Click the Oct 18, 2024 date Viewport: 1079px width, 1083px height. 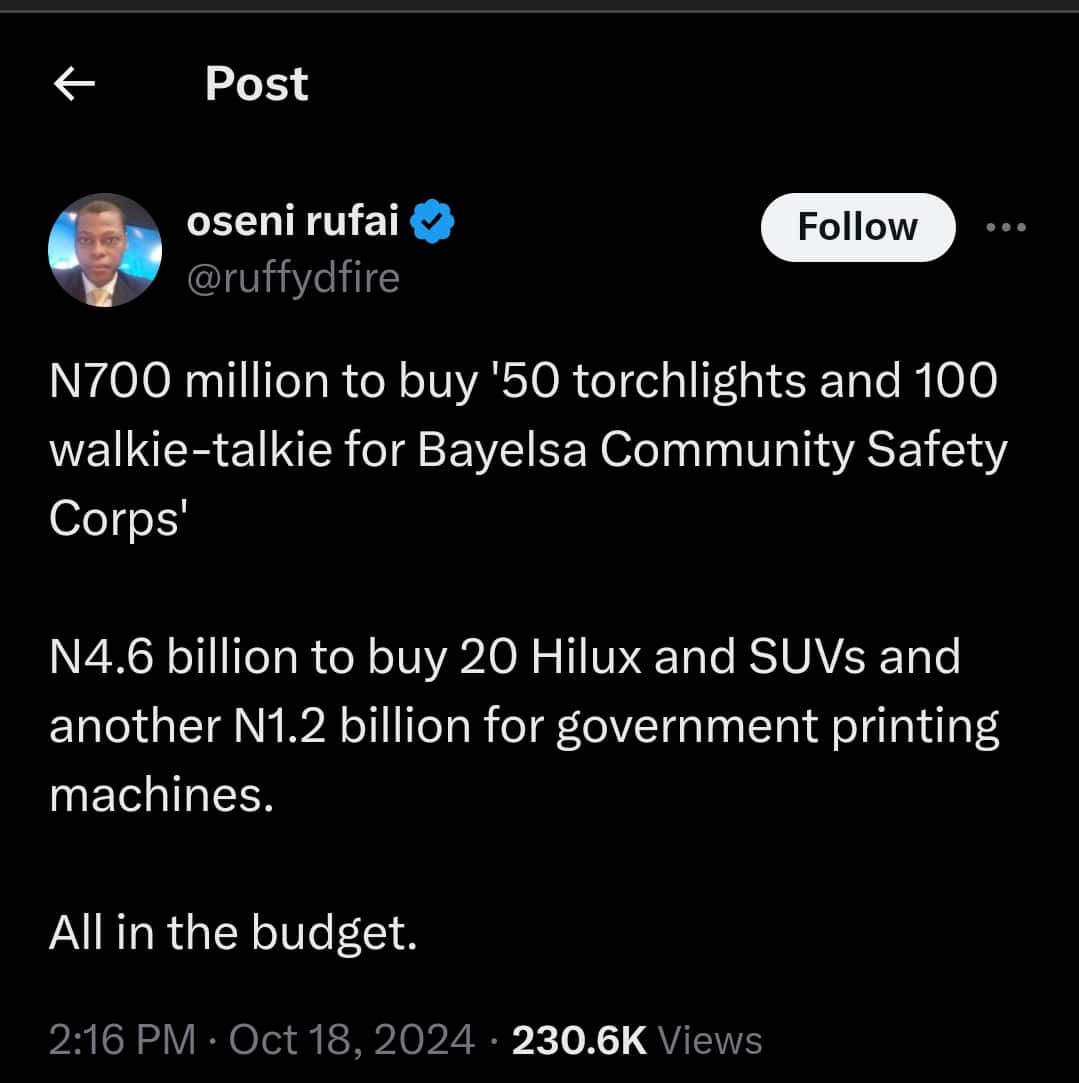coord(351,1040)
